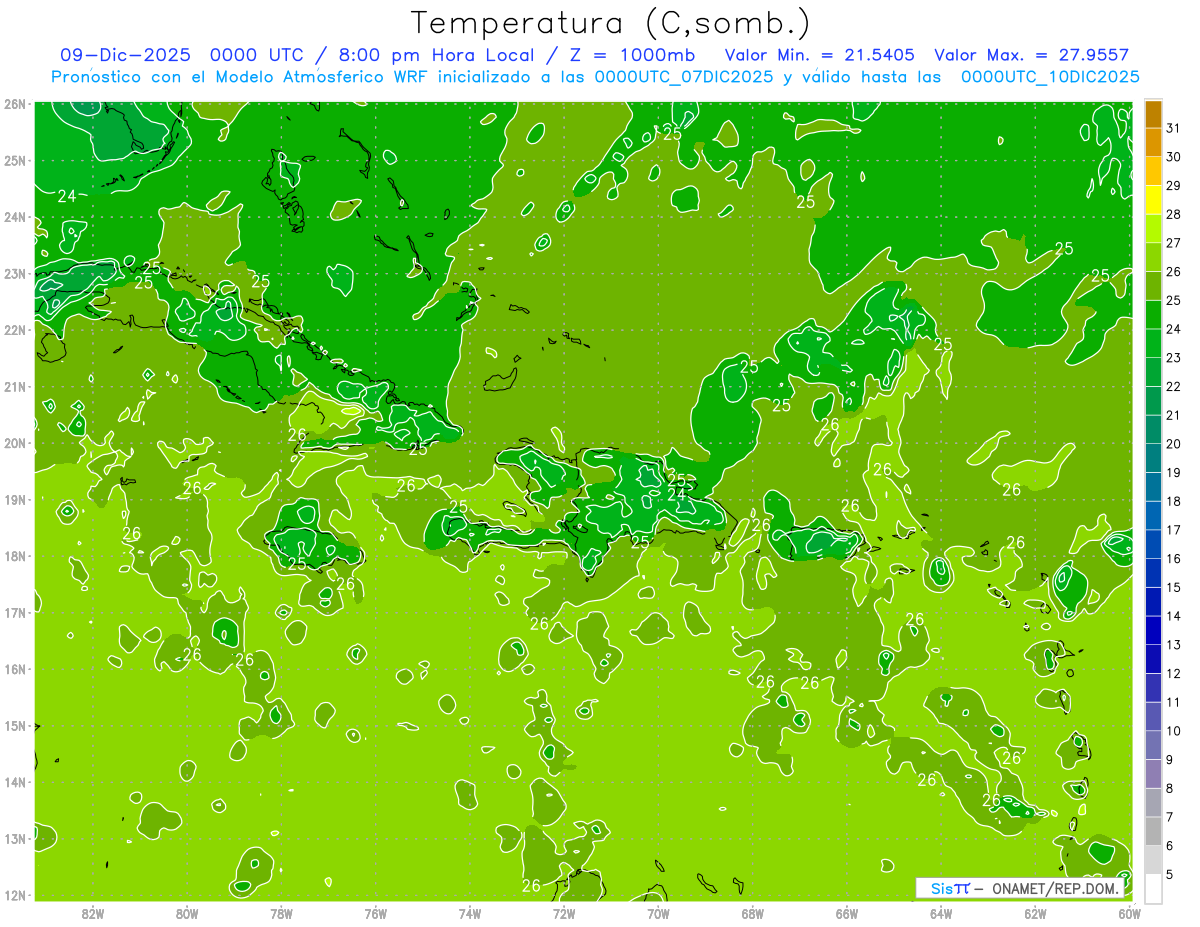Click the "80W" longitude axis label

(x=187, y=913)
